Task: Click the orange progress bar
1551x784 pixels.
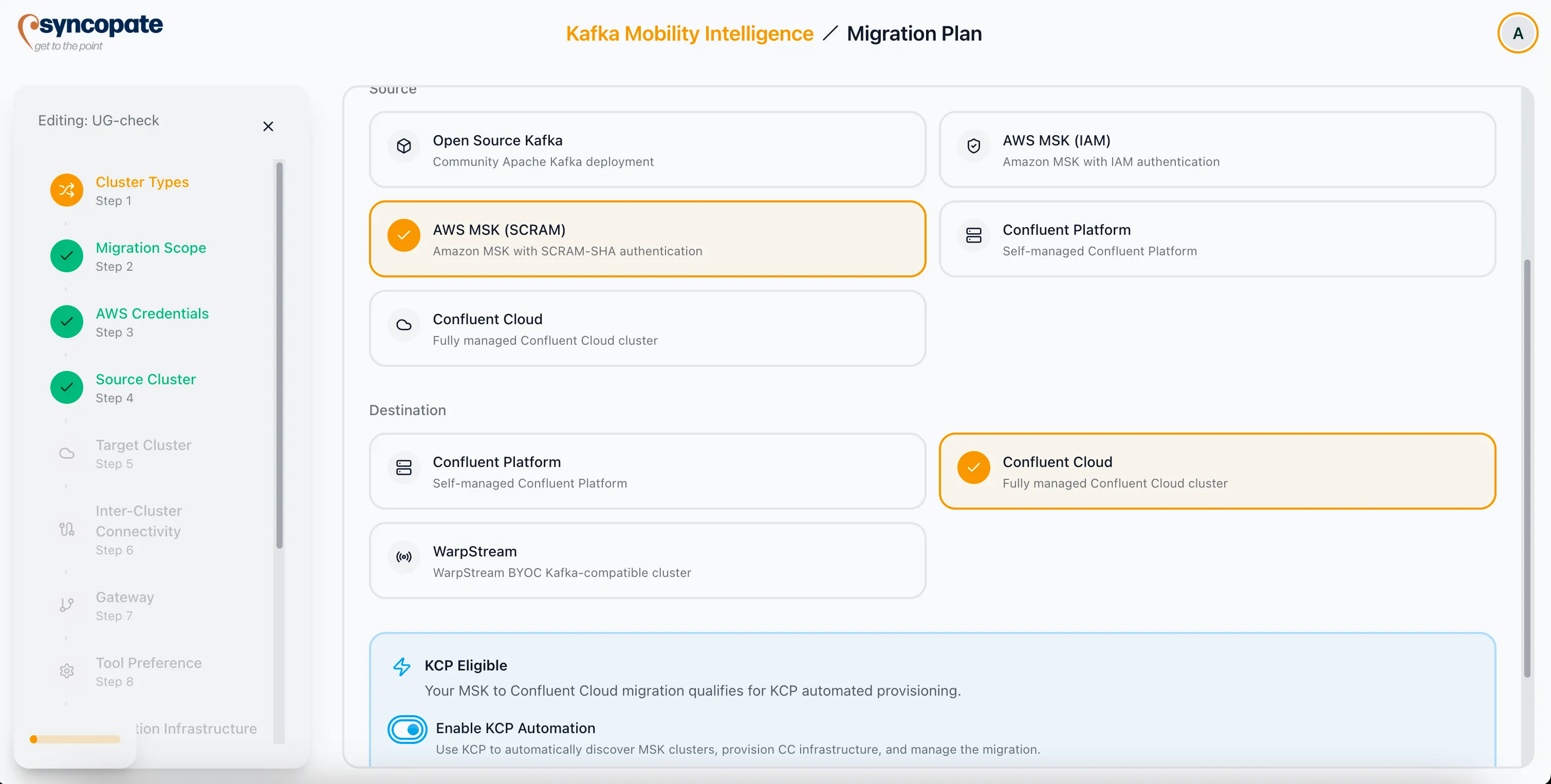Action: [x=74, y=739]
